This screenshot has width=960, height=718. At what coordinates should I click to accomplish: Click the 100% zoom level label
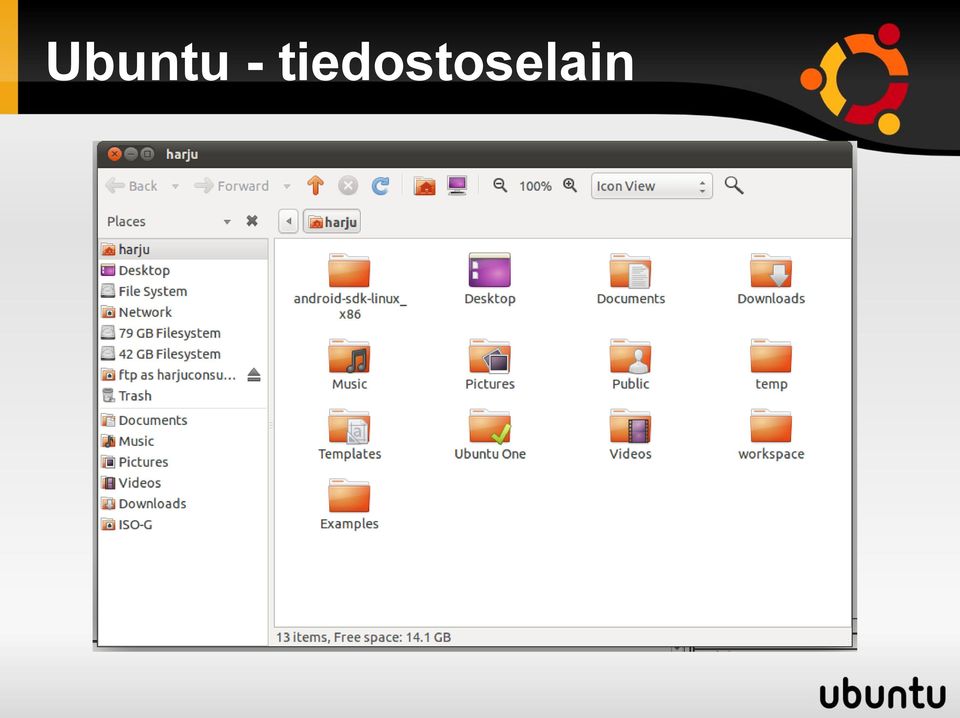(535, 186)
